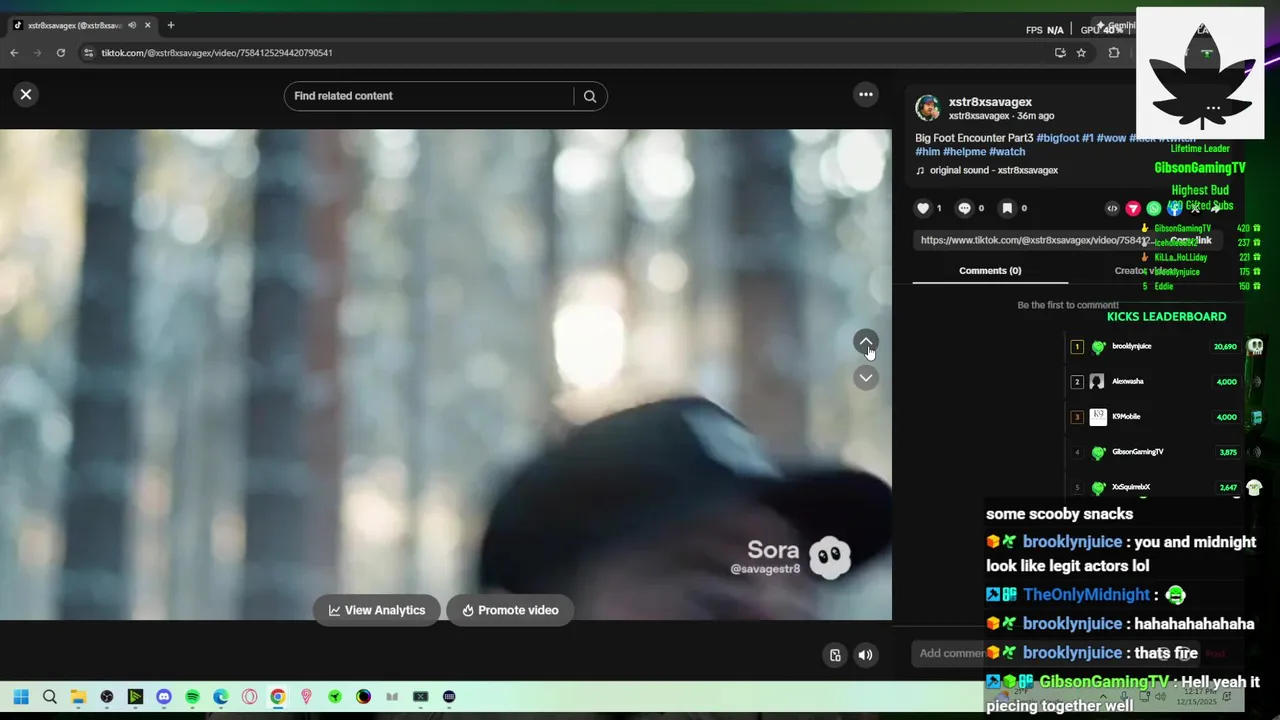Click the #watch hashtag
This screenshot has width=1280, height=720.
point(1007,152)
